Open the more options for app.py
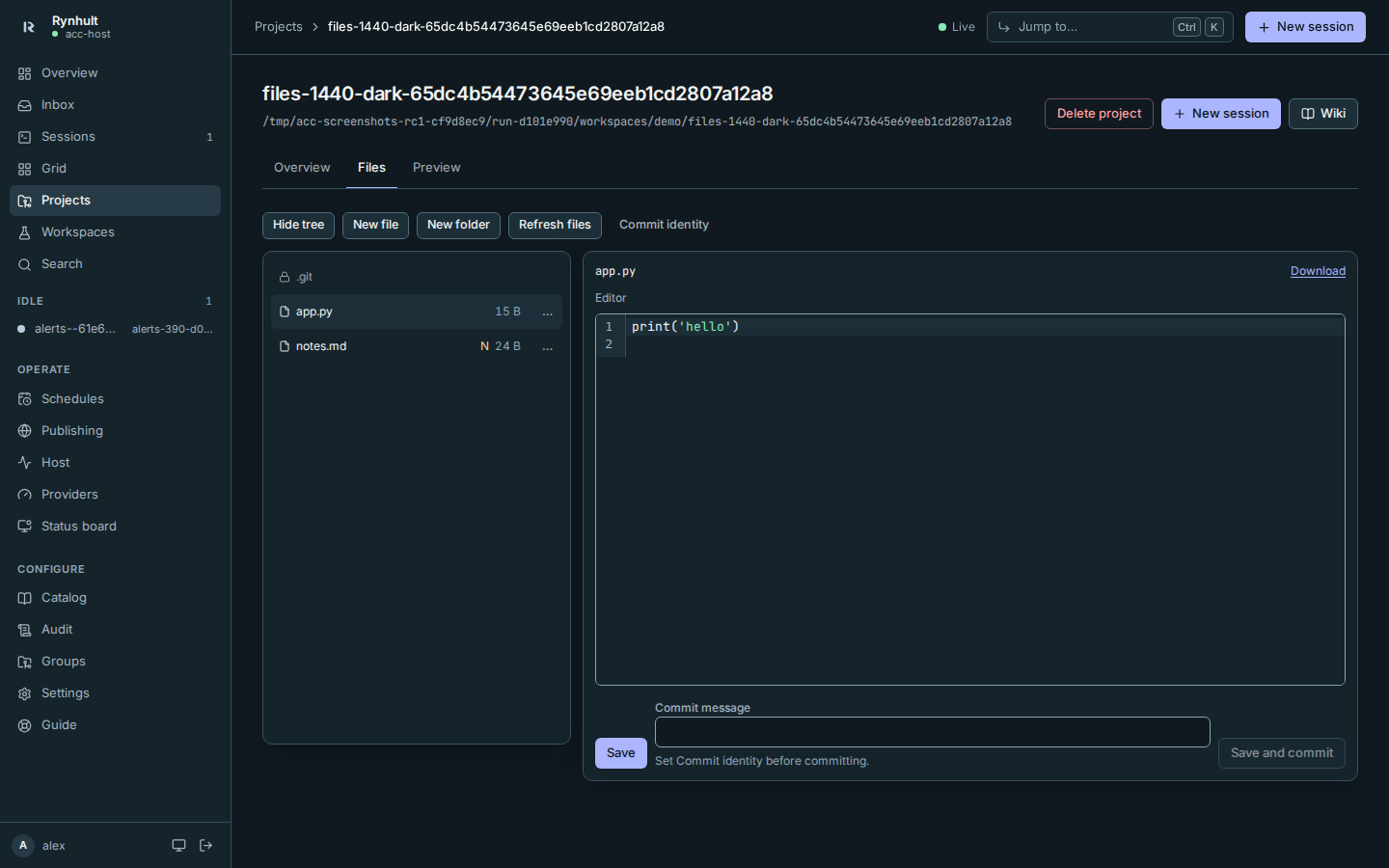 pyautogui.click(x=547, y=312)
